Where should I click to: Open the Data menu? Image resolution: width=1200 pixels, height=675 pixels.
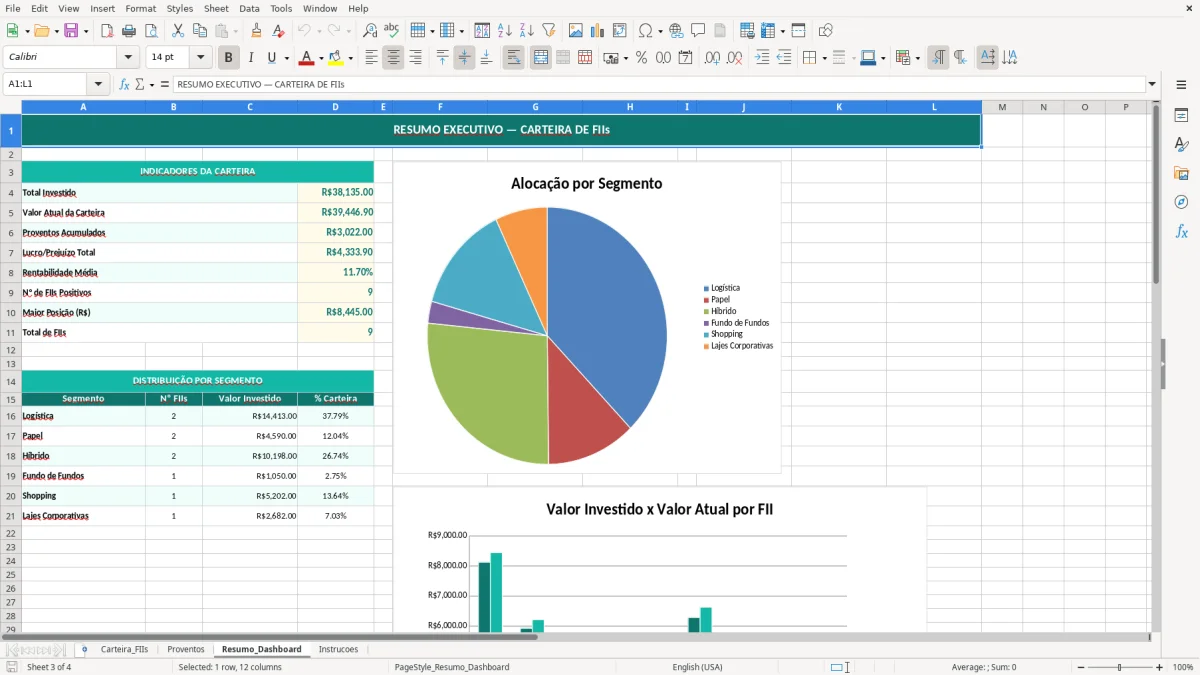[249, 8]
